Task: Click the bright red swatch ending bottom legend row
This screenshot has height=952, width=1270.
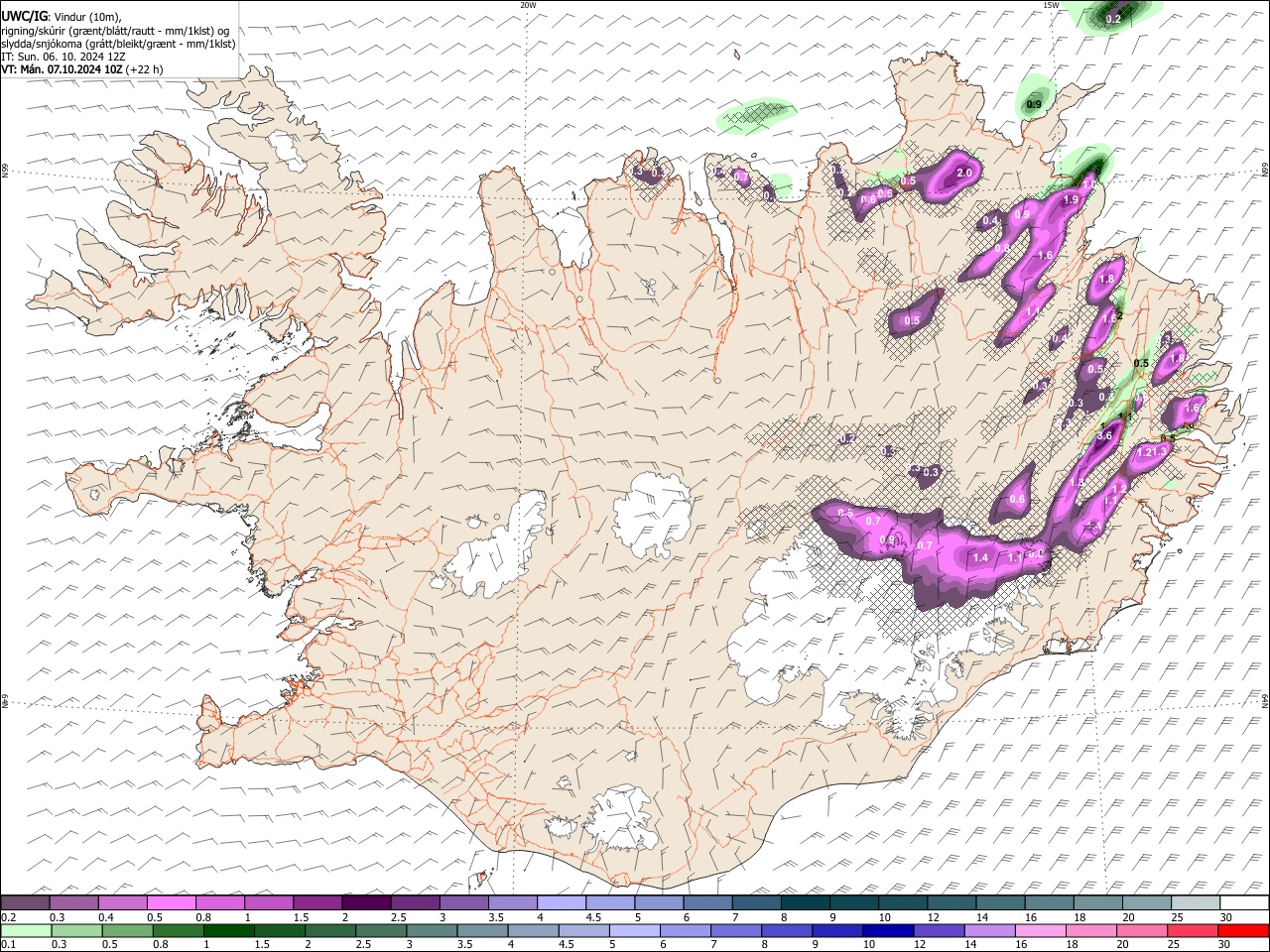Action: point(1242,930)
